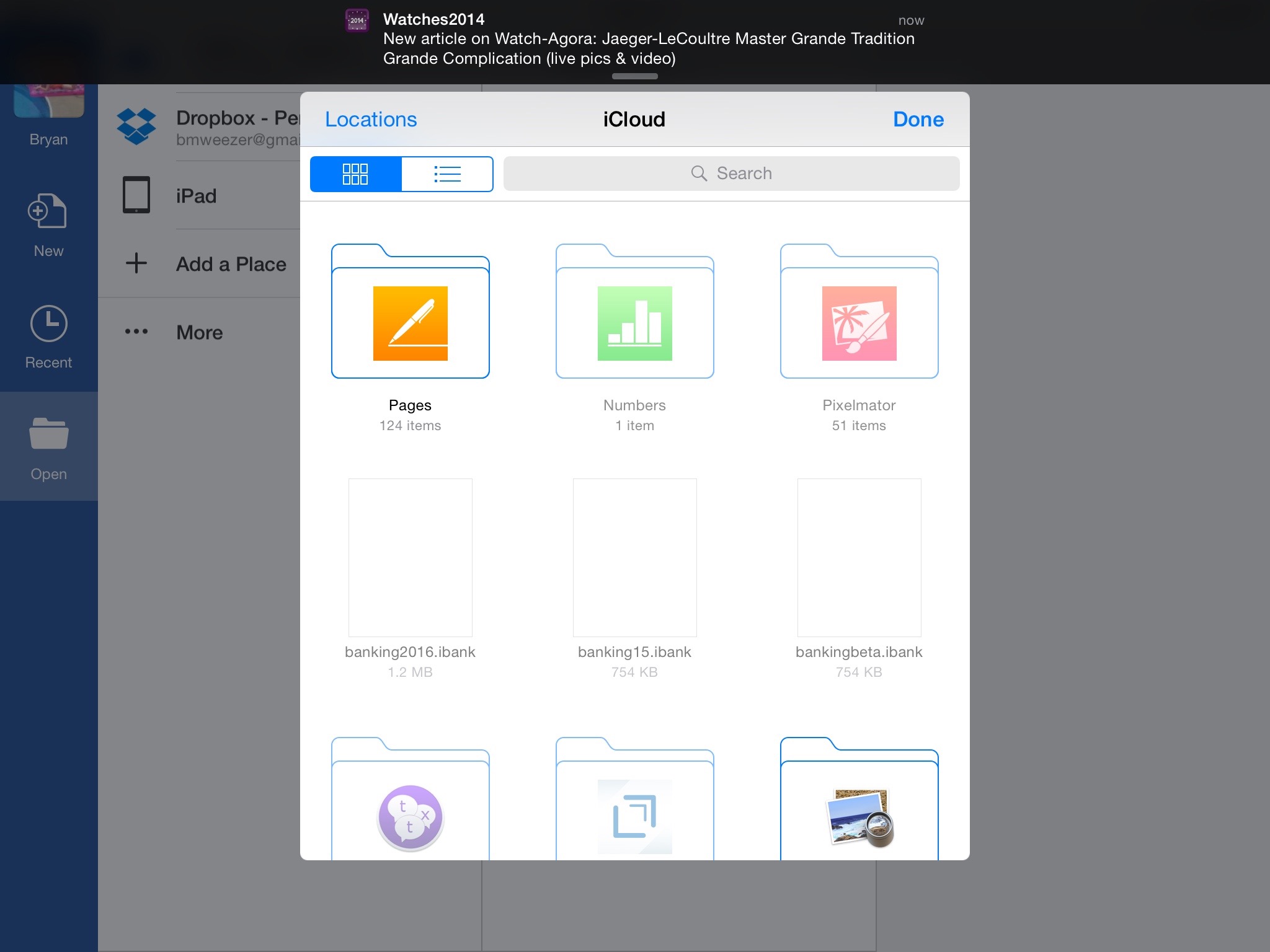
Task: Switch to grid view
Action: pos(355,174)
